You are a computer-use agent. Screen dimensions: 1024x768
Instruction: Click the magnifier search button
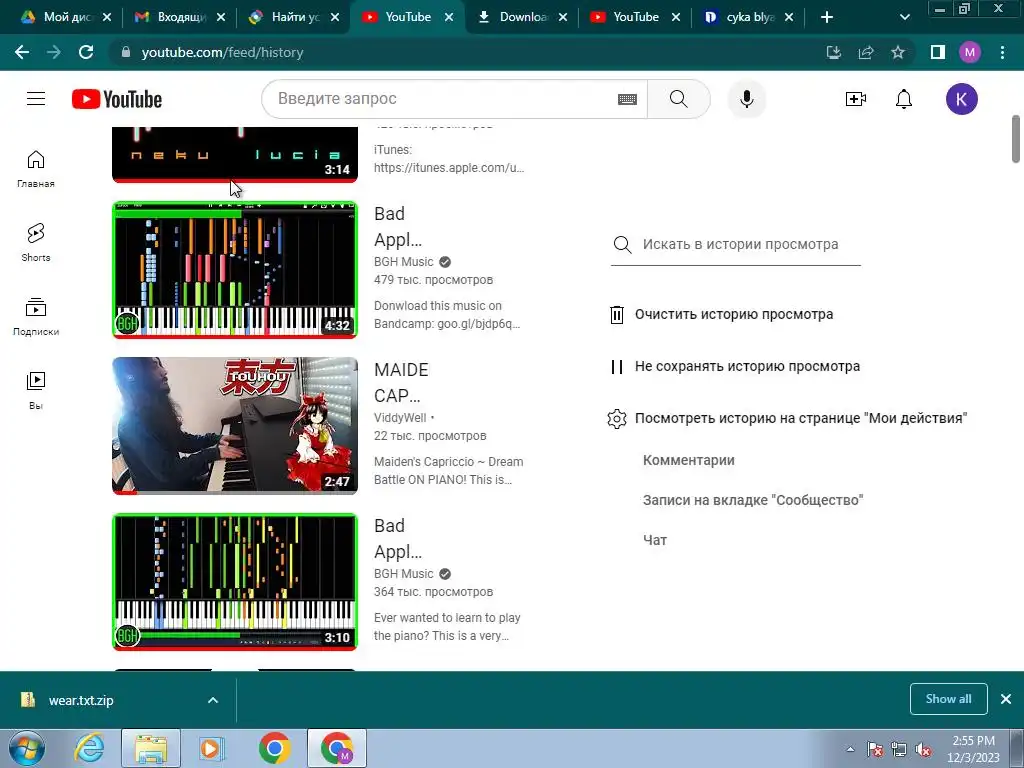tap(679, 99)
